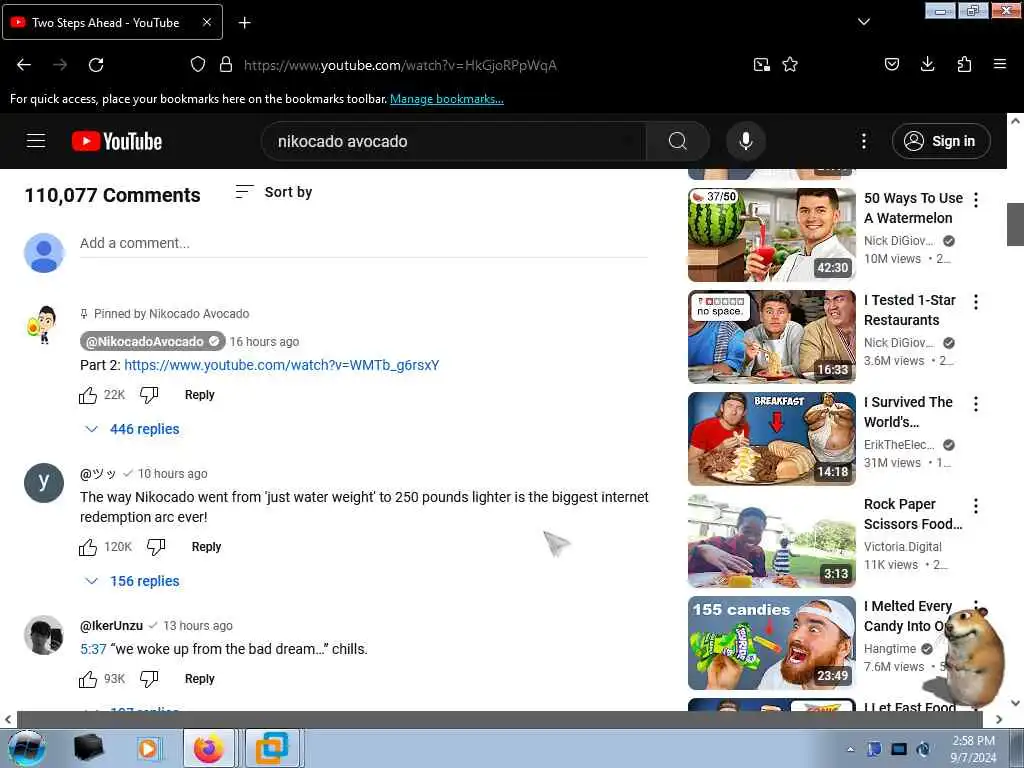Viewport: 1024px width, 768px height.
Task: Open Sort by comments dropdown
Action: coord(274,192)
